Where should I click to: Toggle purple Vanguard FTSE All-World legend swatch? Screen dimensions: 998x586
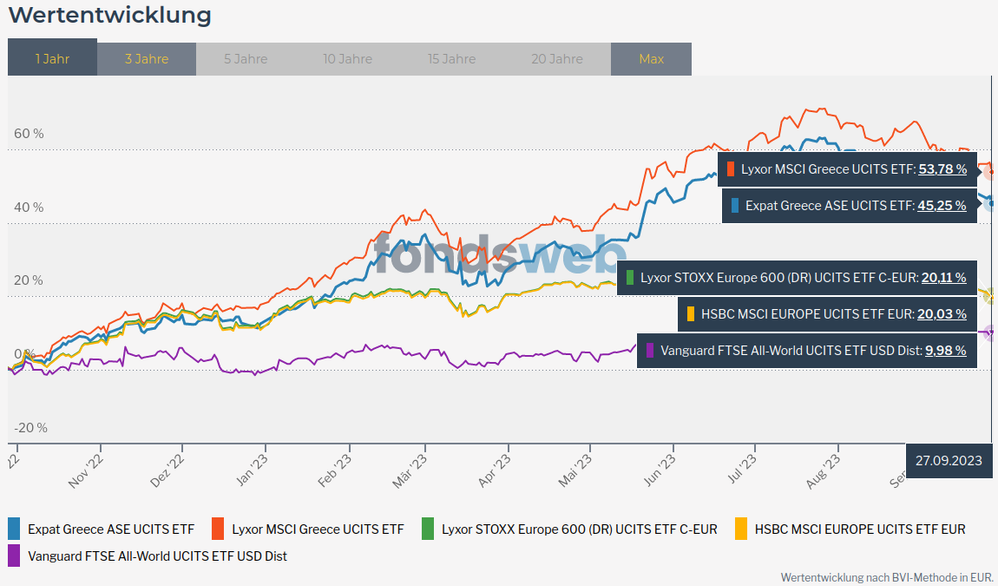tap(14, 555)
